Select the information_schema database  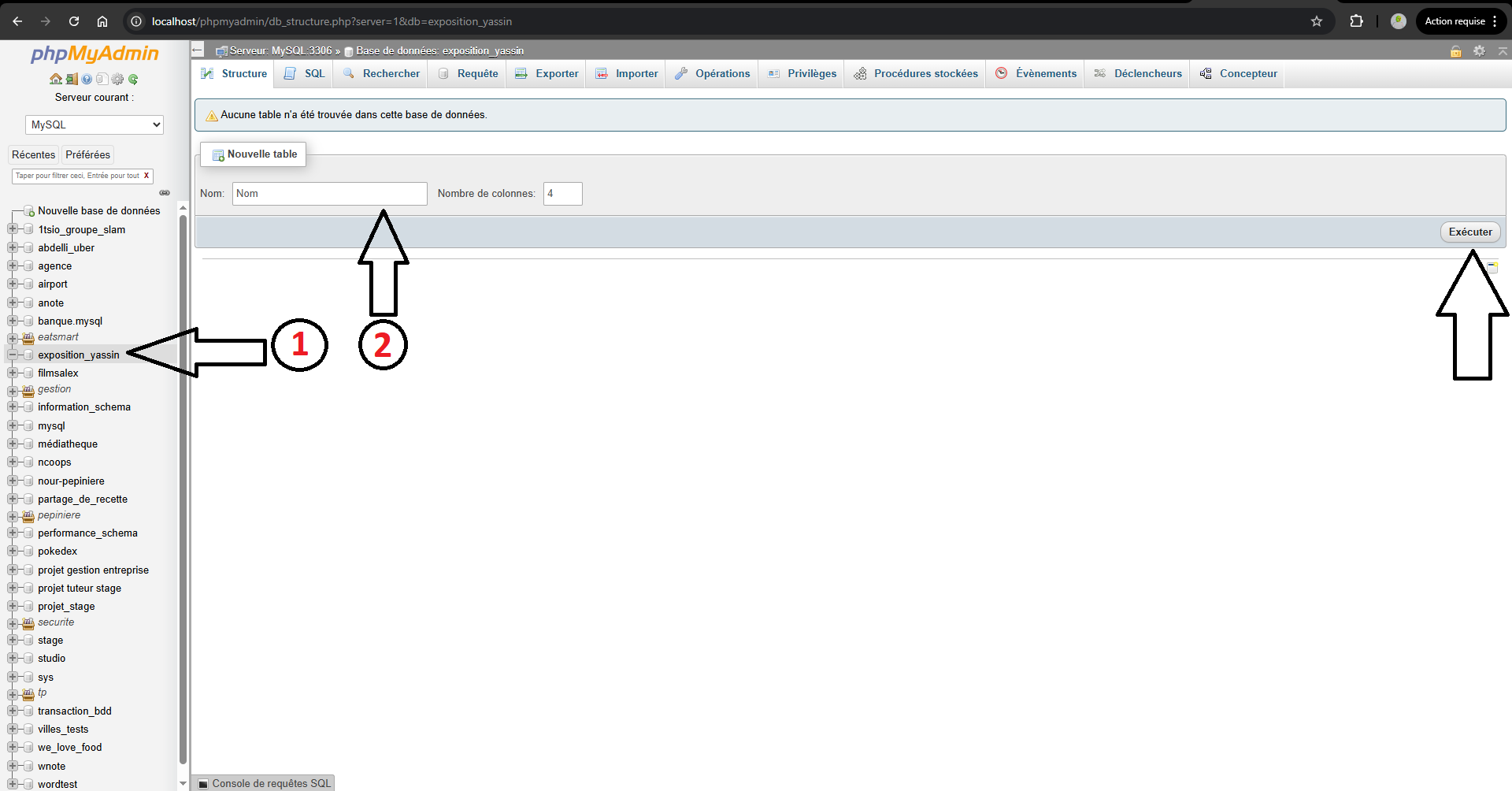click(85, 407)
